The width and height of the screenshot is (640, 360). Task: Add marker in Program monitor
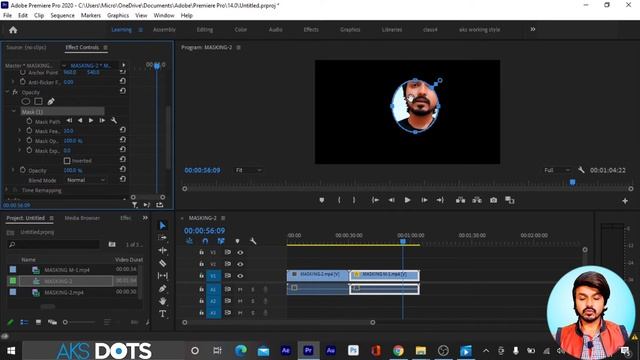[322, 200]
